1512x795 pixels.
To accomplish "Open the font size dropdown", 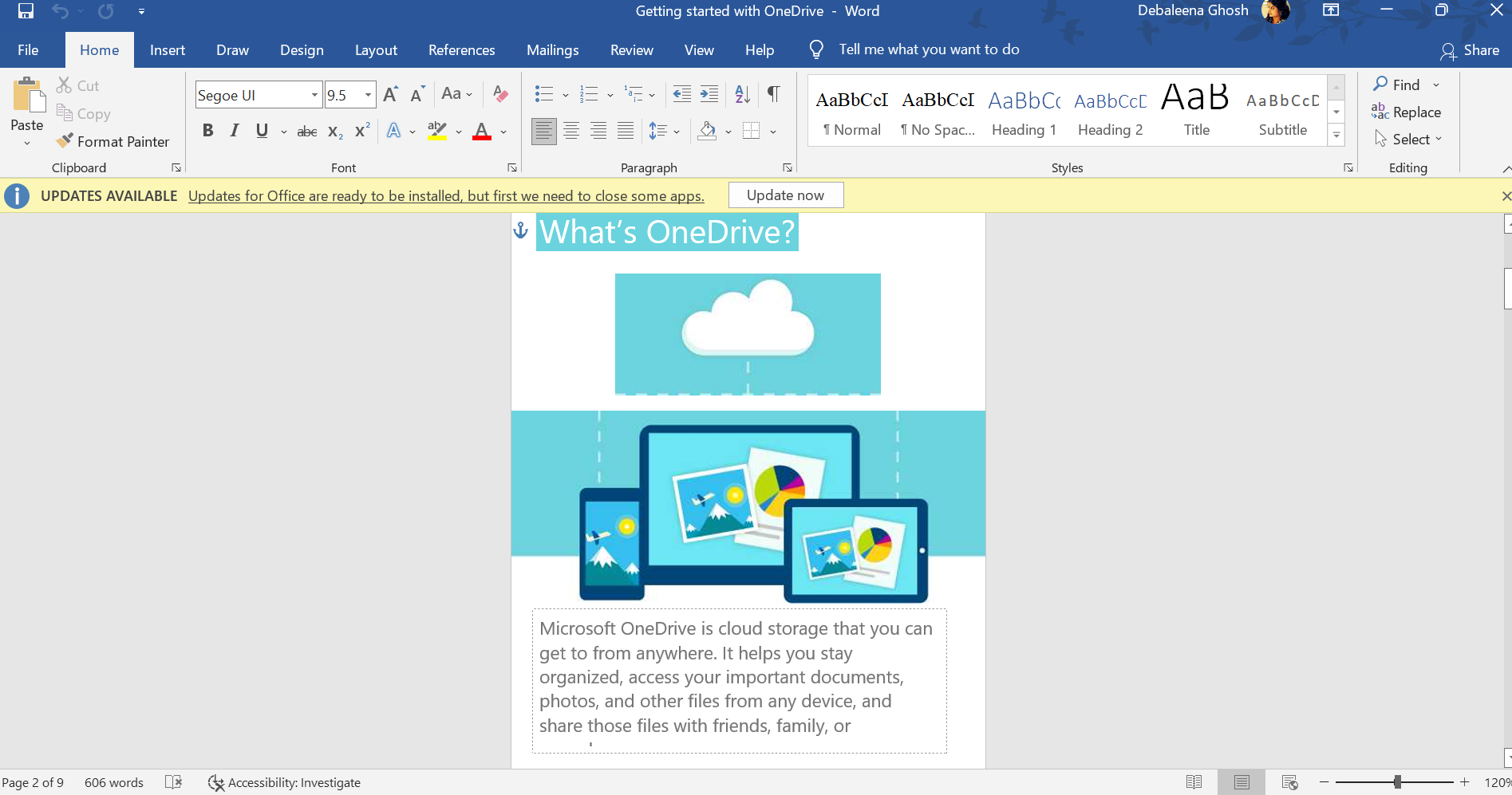I will pyautogui.click(x=368, y=95).
